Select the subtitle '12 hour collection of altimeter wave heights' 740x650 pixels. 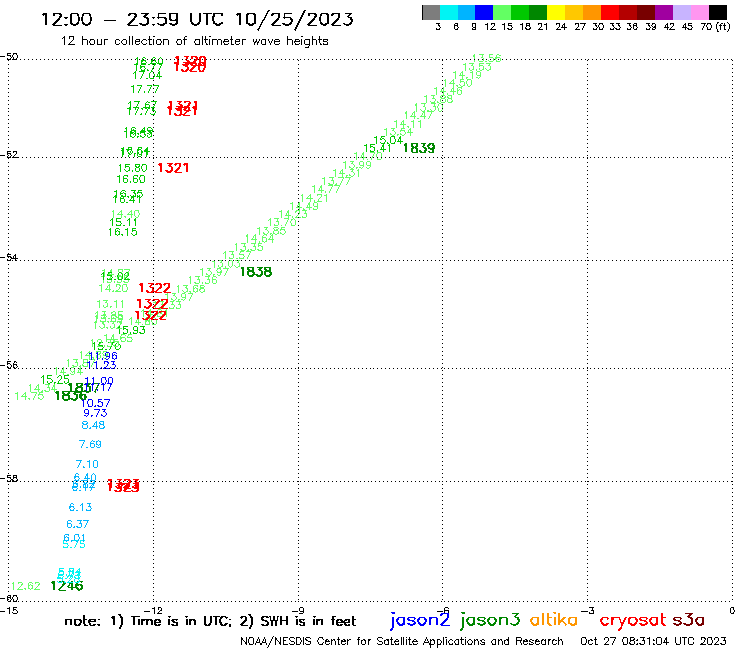(x=194, y=41)
